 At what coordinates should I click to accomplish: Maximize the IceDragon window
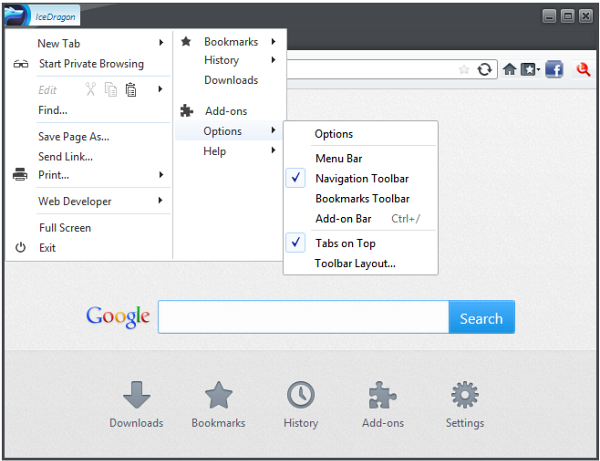pos(567,16)
